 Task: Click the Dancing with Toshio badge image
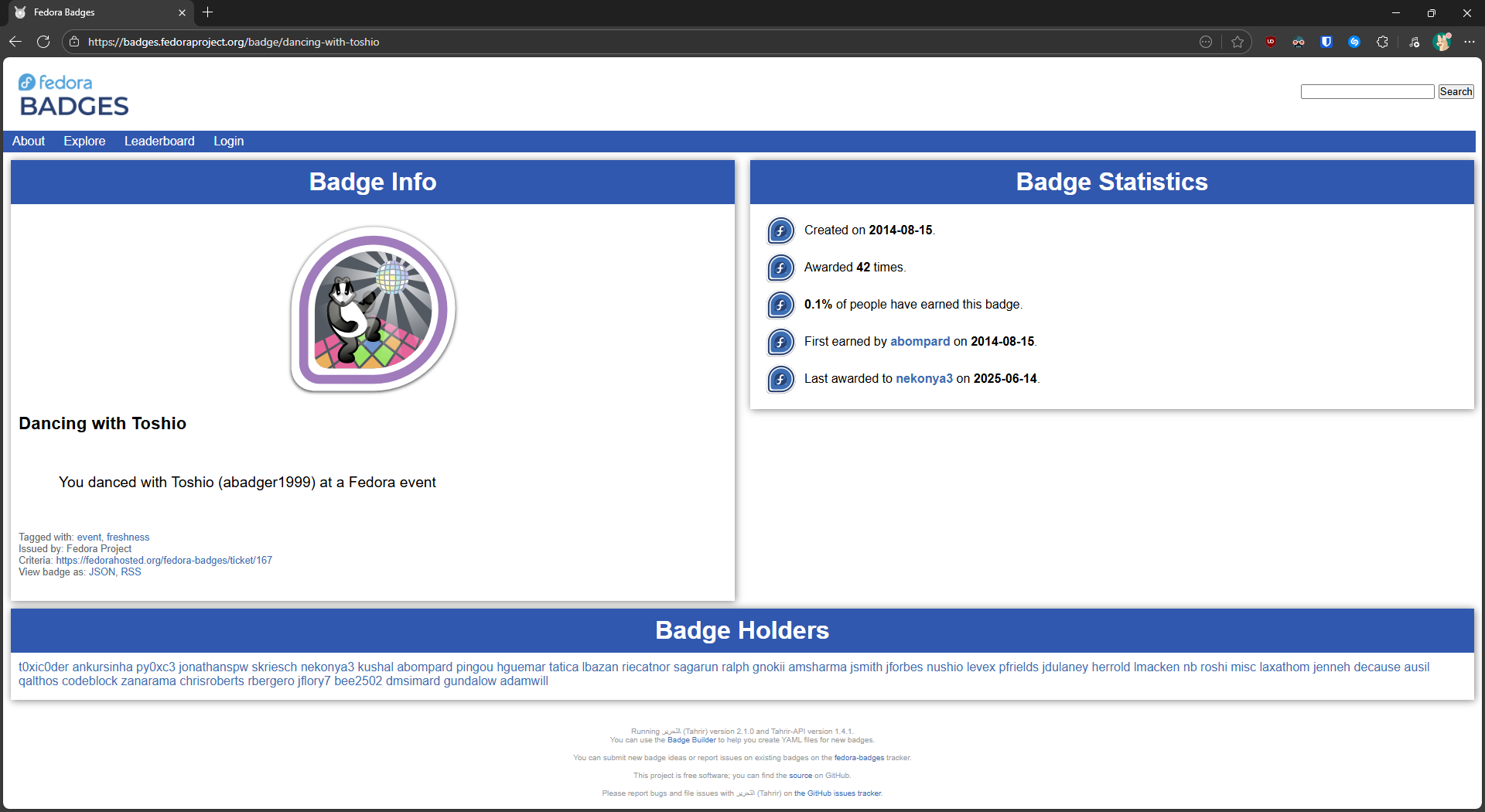pos(373,309)
